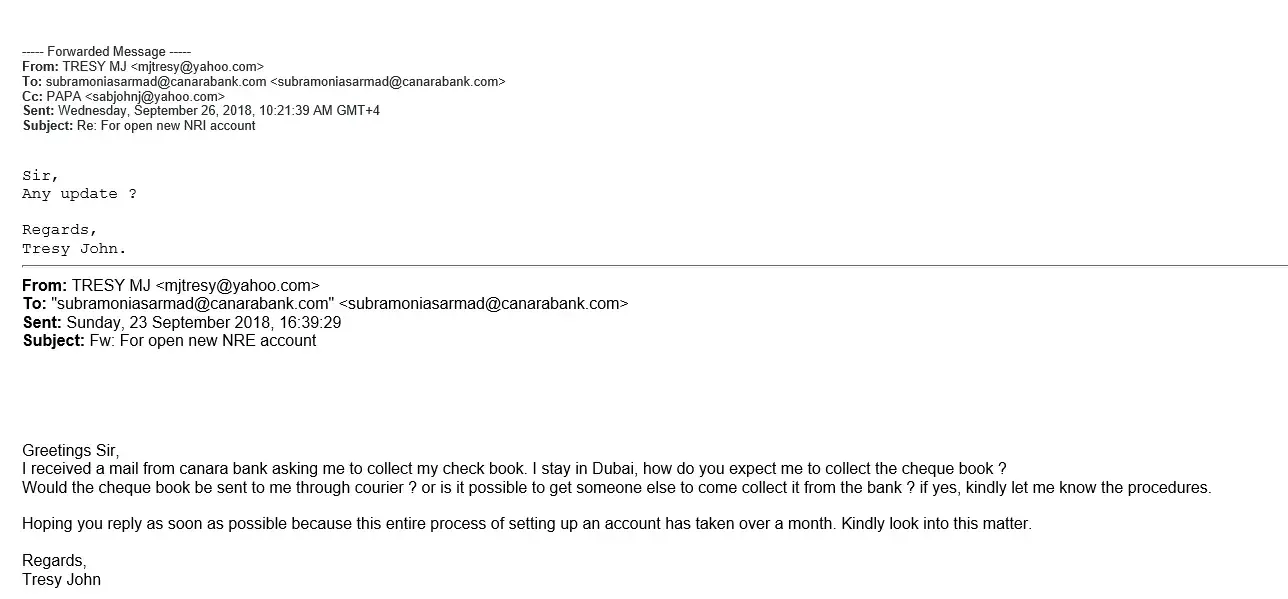Click the sentence starting 'Would the cheque book'
Viewport: 1288px width, 599px height.
tap(616, 487)
